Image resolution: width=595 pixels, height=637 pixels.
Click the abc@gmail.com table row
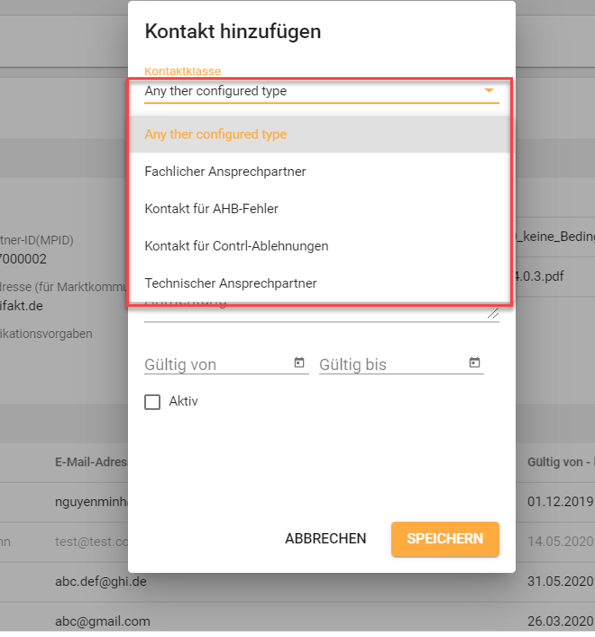pos(297,620)
